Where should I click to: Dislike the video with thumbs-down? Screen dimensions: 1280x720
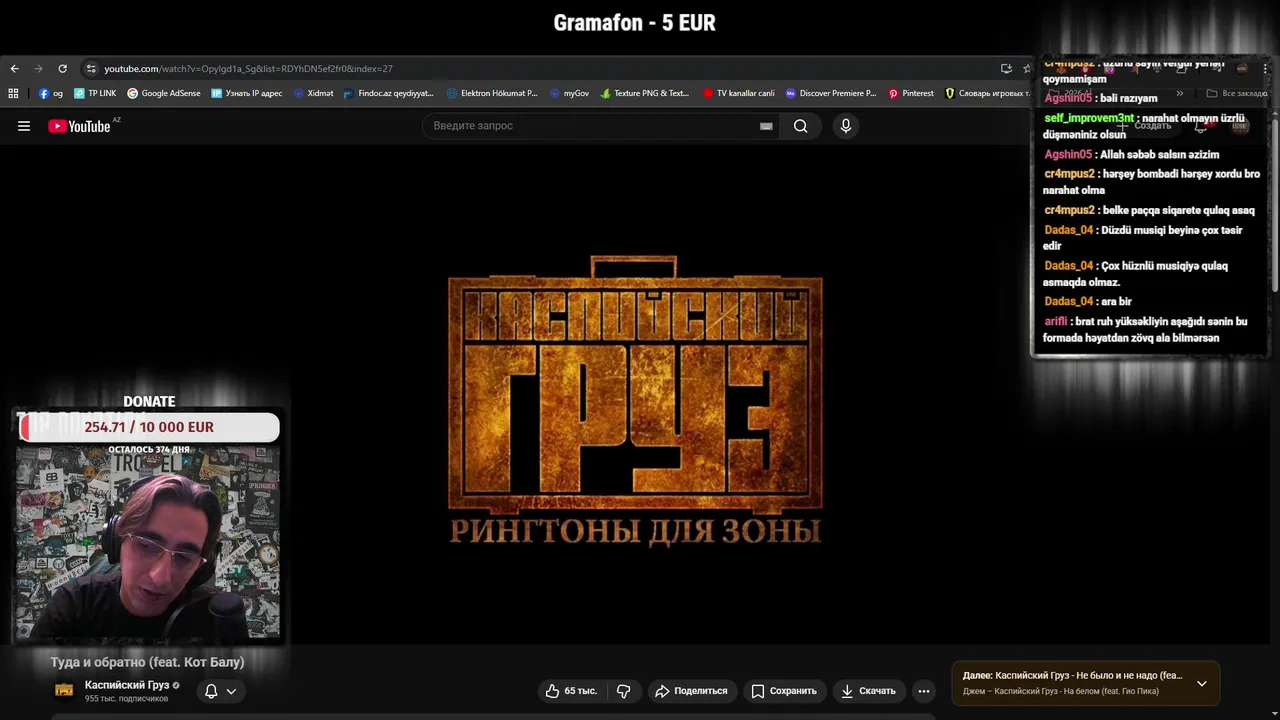pos(624,691)
